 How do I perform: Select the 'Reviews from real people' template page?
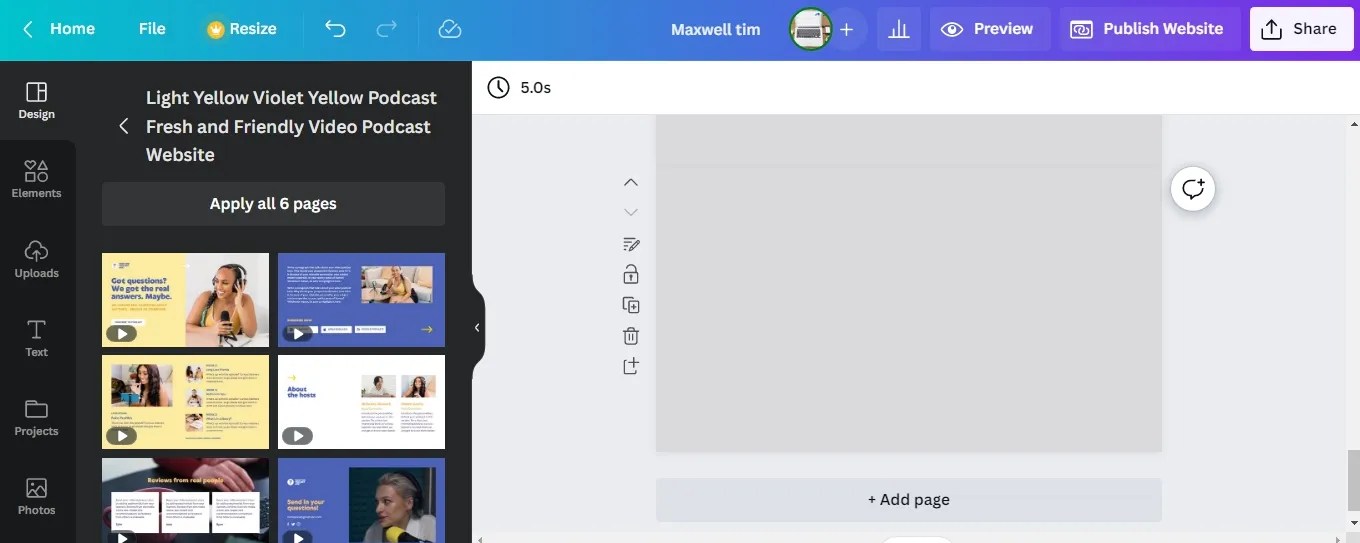[185, 500]
